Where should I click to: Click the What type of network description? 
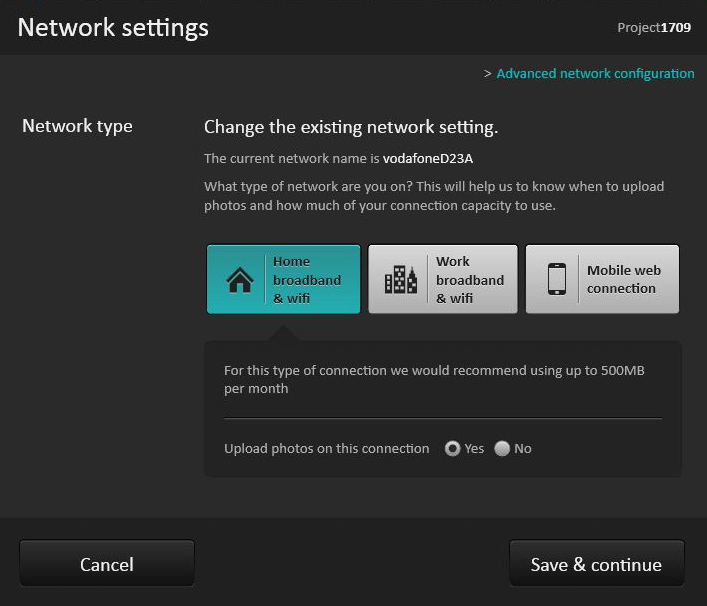click(x=434, y=196)
